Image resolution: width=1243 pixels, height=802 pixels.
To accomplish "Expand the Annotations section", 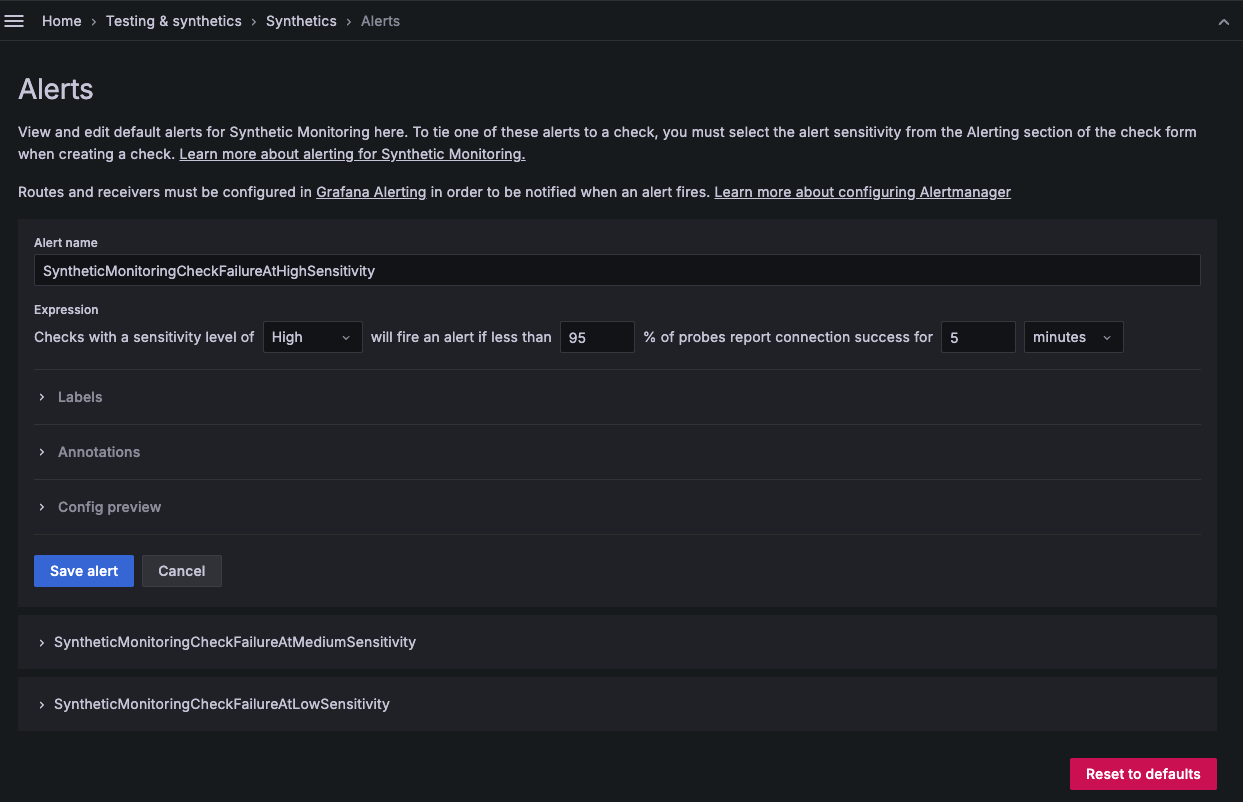I will [99, 452].
